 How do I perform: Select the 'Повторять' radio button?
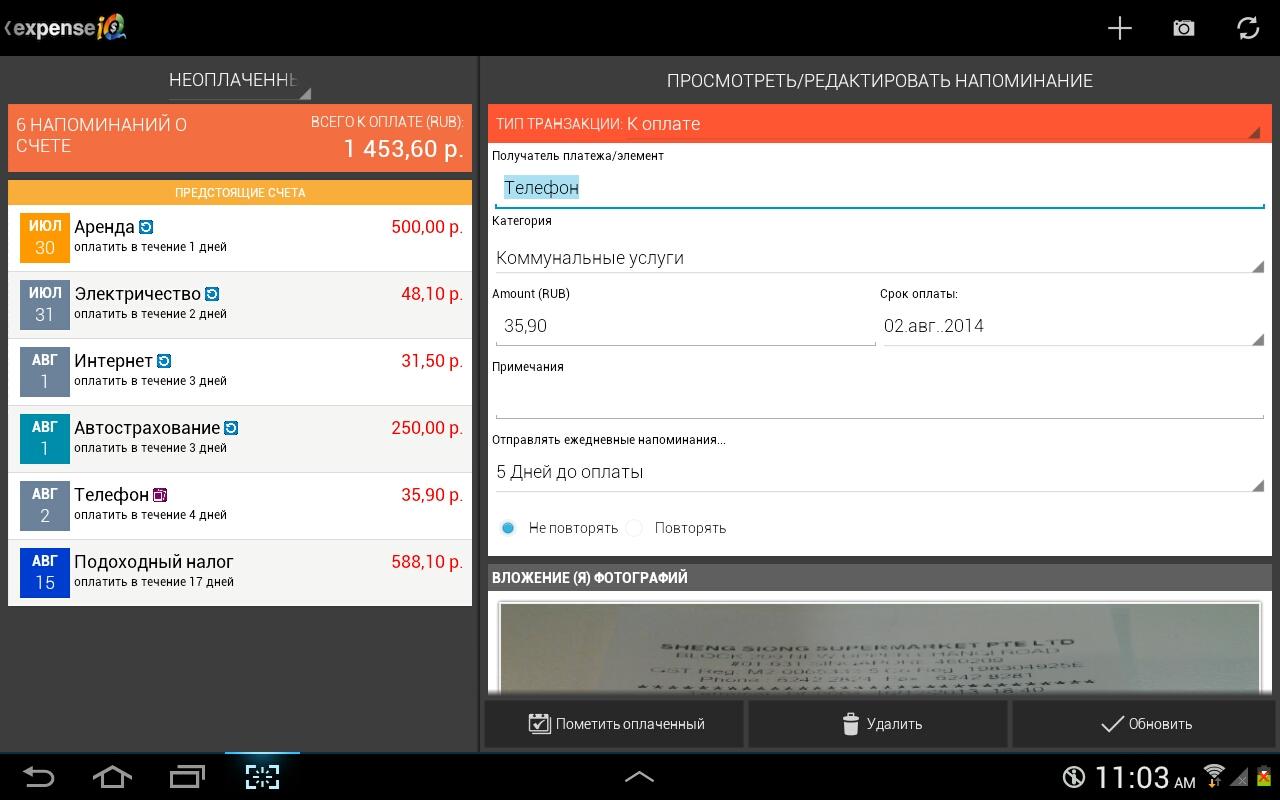[635, 528]
